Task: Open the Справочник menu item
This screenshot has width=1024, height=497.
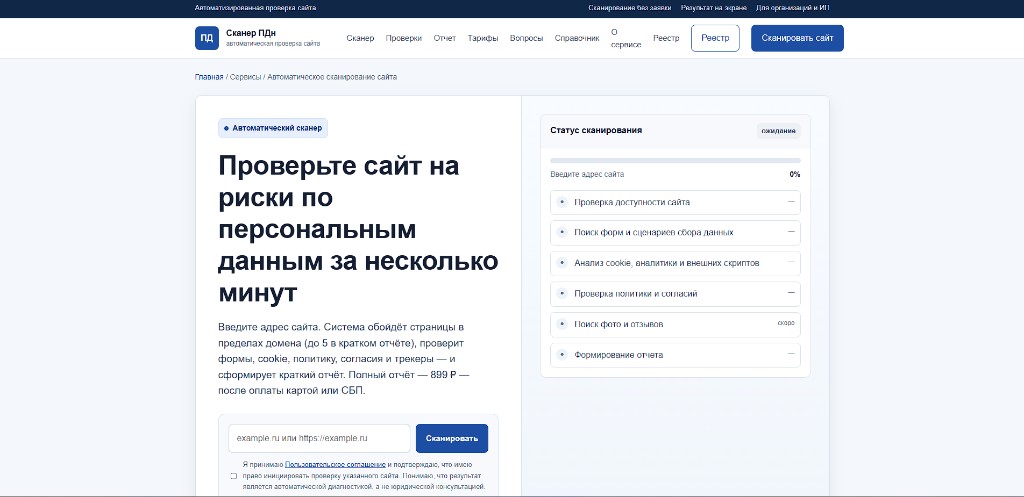Action: [577, 38]
